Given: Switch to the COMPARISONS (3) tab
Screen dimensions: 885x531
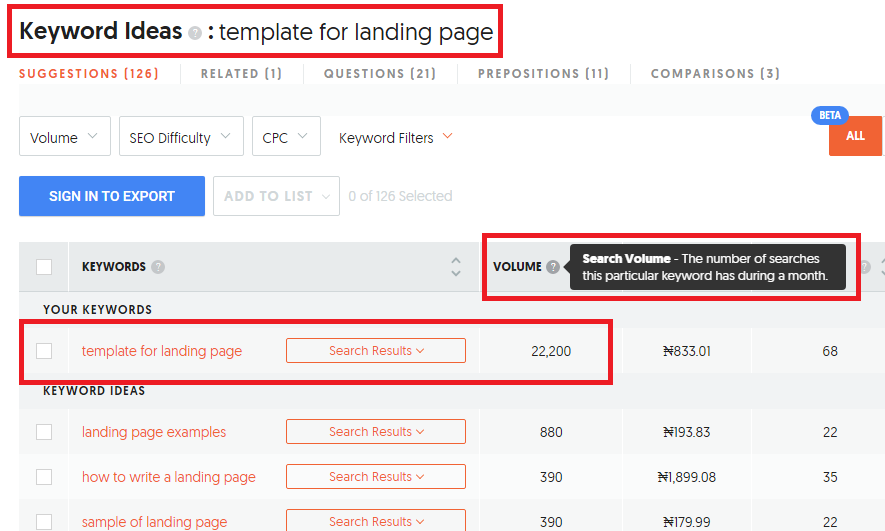Looking at the screenshot, I should [715, 74].
